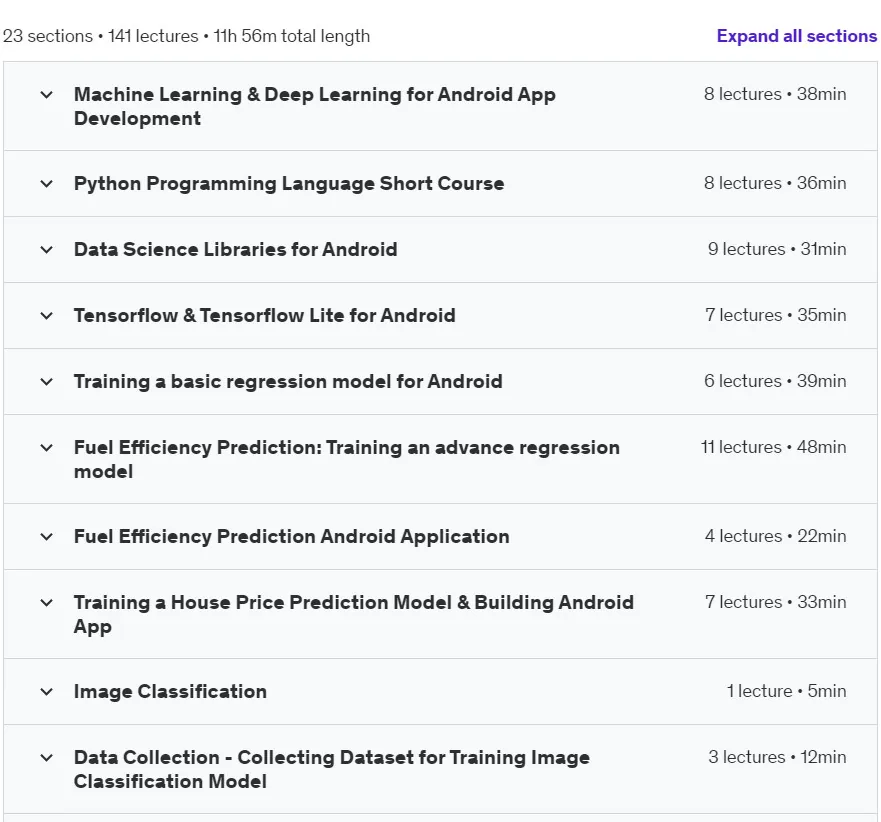Click the Image Classification section title
Screen dimensions: 881x822
(x=170, y=692)
